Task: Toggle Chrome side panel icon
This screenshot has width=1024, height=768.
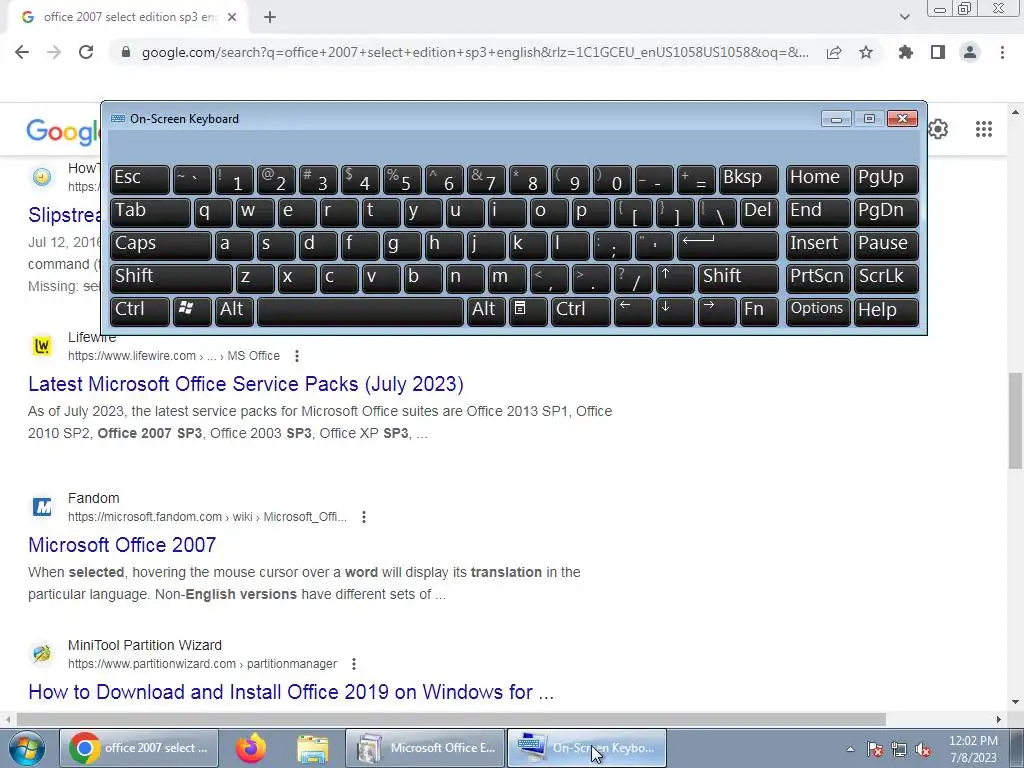Action: tap(938, 52)
